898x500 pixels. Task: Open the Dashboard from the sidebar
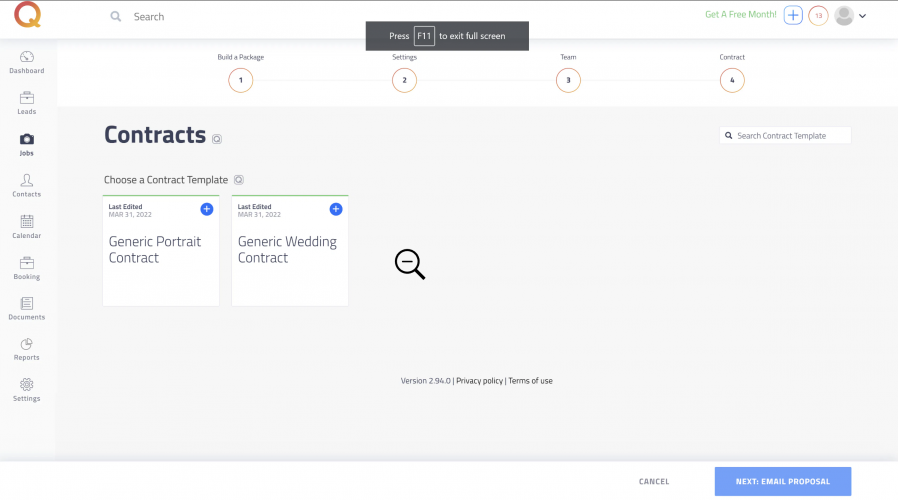point(27,62)
